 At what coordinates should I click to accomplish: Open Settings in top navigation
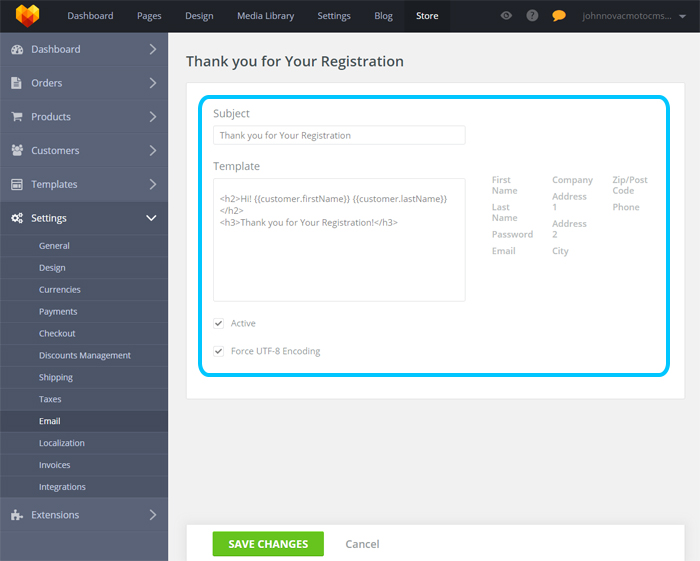334,16
